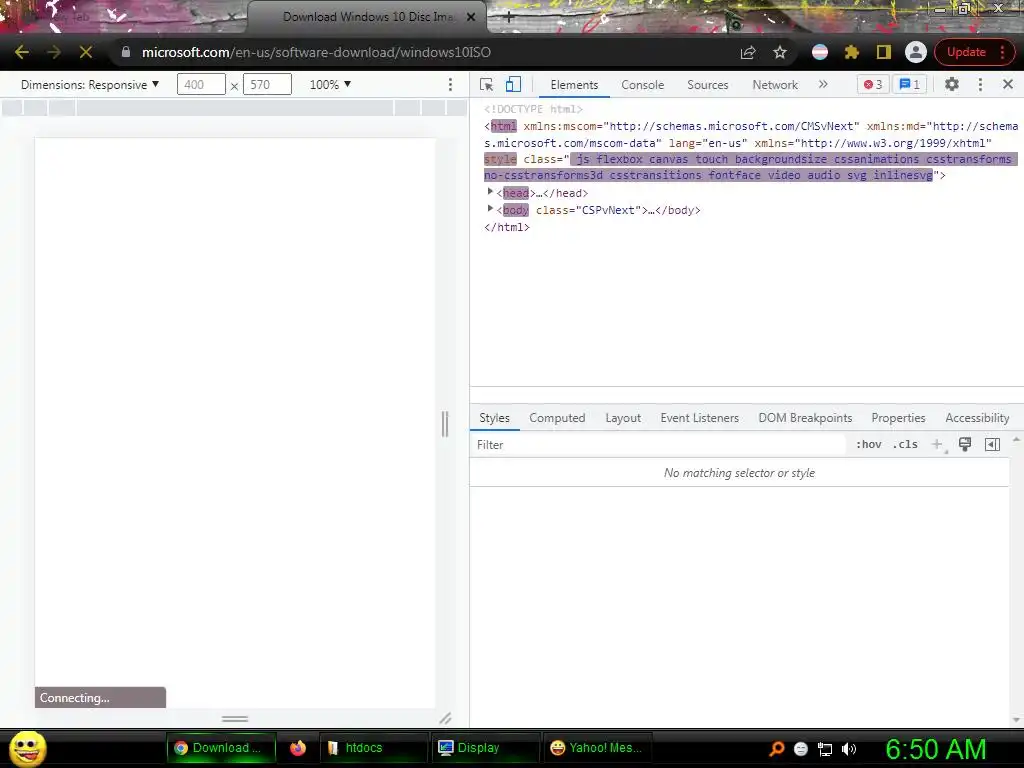Screen dimensions: 1024x768
Task: Close the DevTools panel
Action: [1008, 84]
